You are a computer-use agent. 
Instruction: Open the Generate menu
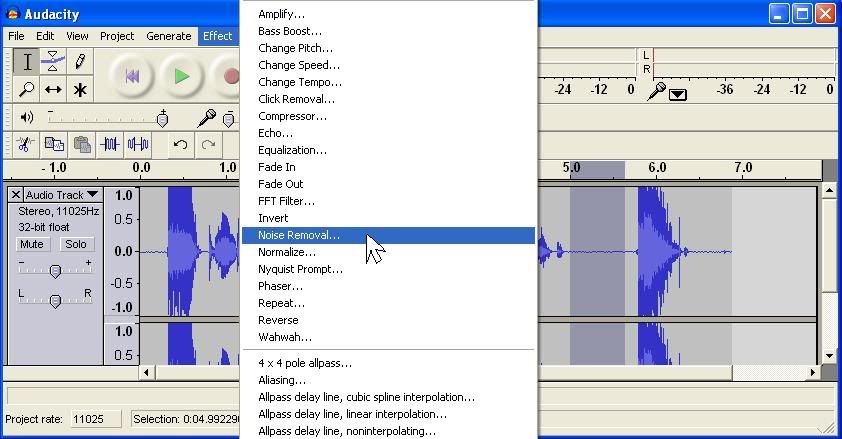169,36
